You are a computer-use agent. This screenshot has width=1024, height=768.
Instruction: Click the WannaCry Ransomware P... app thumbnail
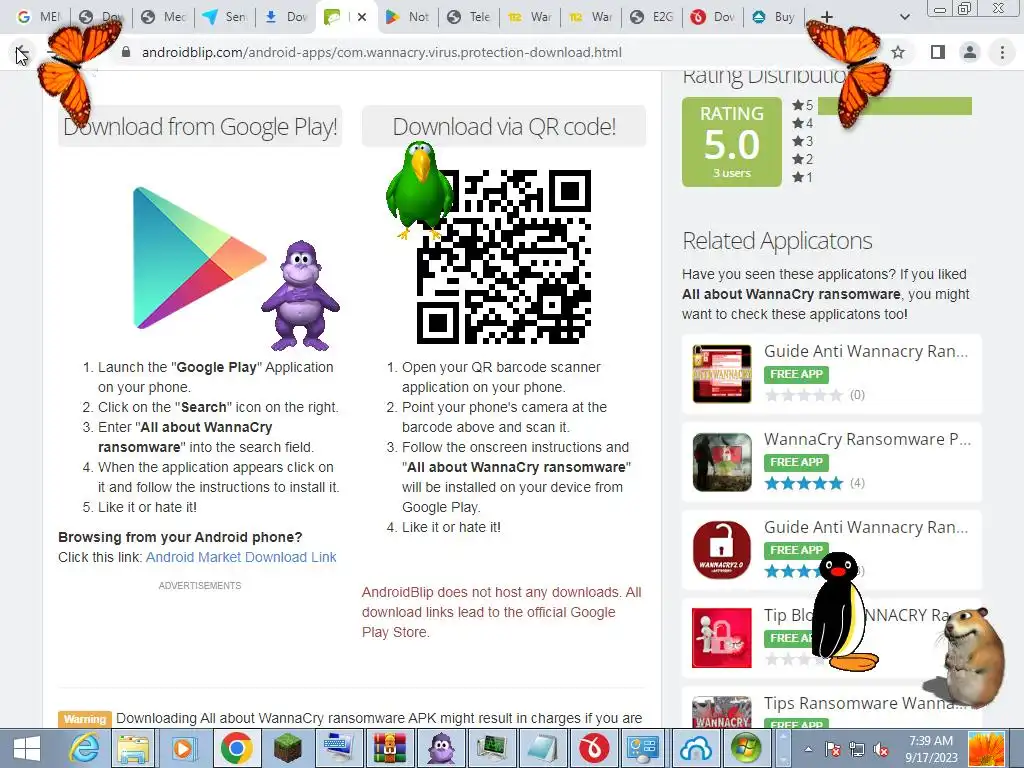722,462
